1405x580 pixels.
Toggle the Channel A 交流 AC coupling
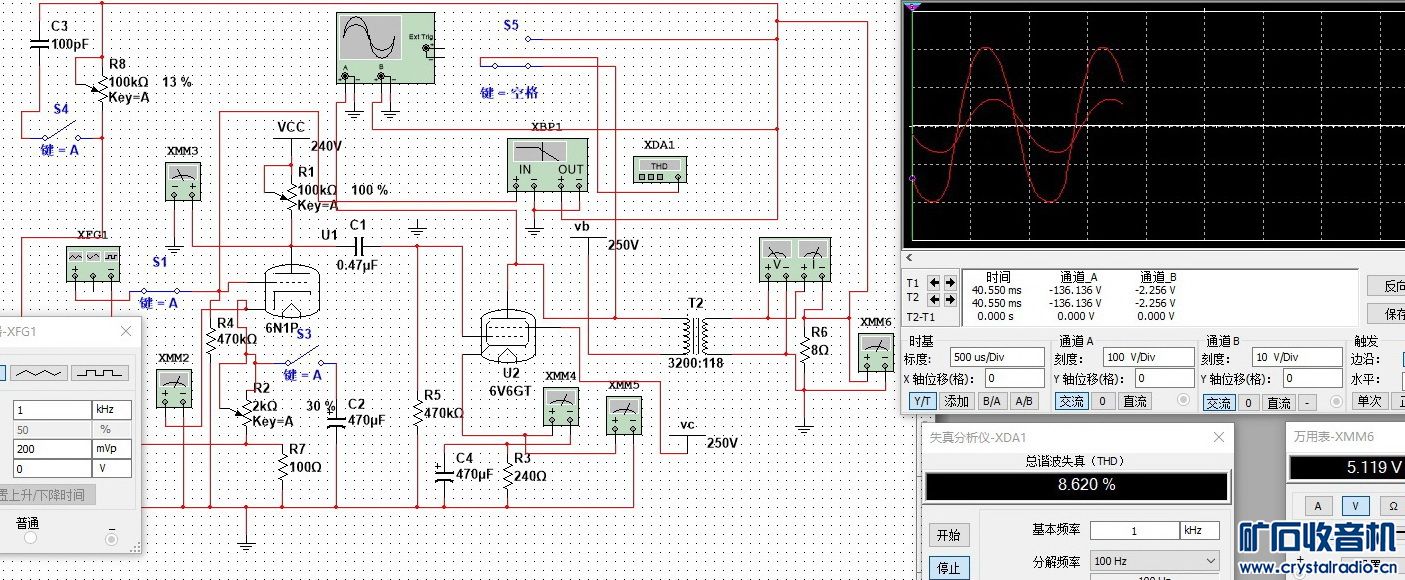[x=1071, y=401]
